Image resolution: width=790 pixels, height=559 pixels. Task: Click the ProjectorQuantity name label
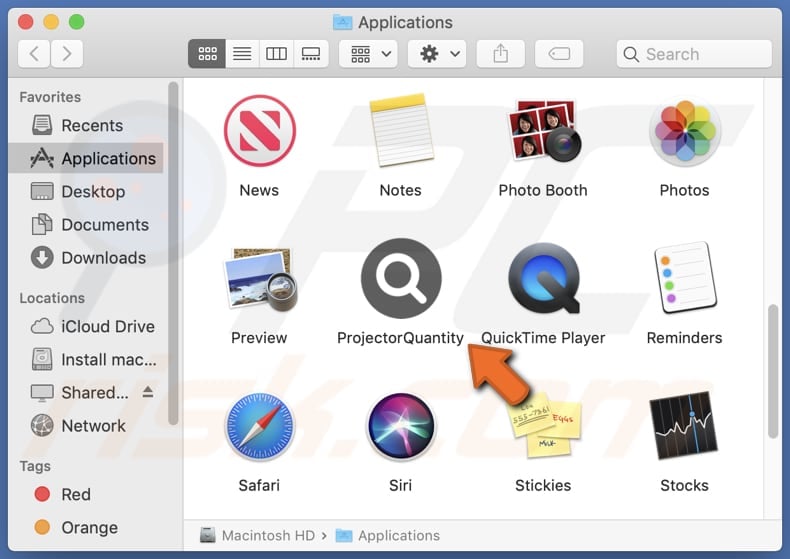(x=401, y=338)
